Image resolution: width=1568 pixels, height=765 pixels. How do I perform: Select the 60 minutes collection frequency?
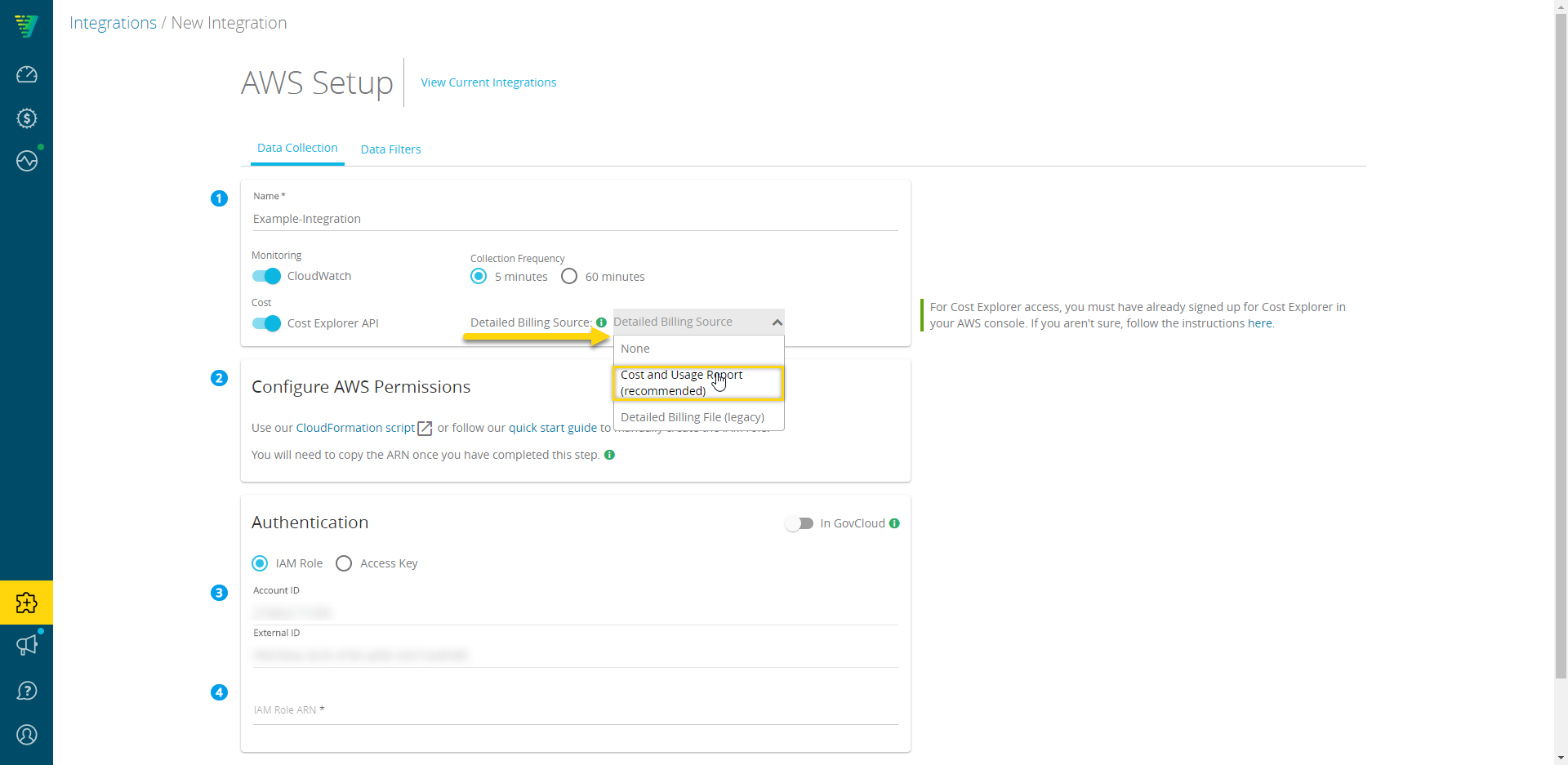click(569, 277)
